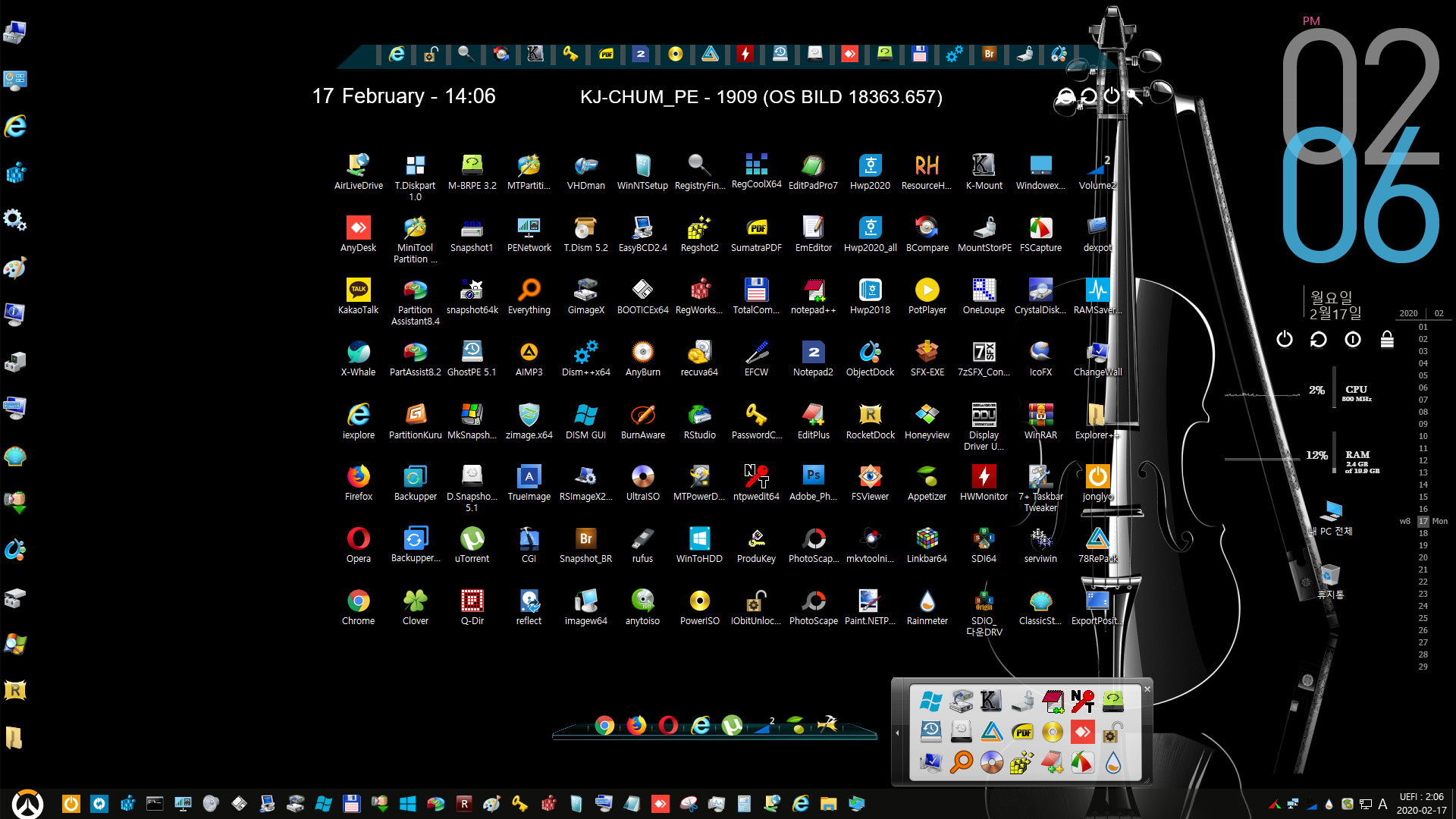Screen dimensions: 1456x819
Task: Open Chrome in the bottom dock
Action: pyautogui.click(x=604, y=726)
